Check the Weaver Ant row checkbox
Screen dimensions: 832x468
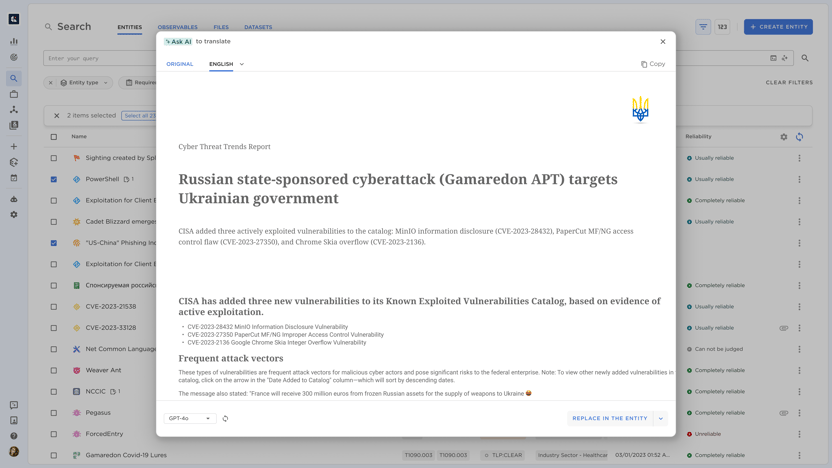(x=54, y=371)
